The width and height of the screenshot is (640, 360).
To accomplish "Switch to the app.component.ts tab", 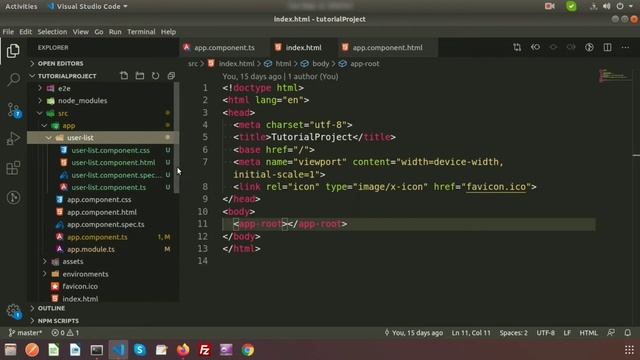I will [224, 48].
